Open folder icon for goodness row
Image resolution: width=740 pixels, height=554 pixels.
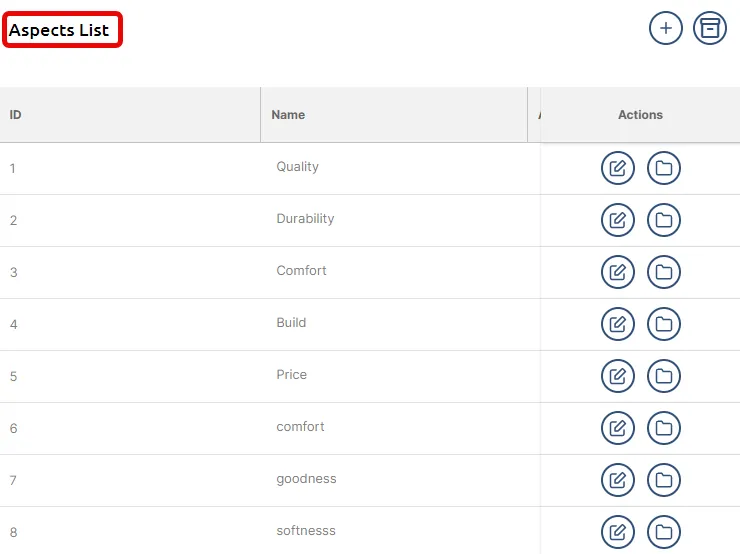point(664,480)
